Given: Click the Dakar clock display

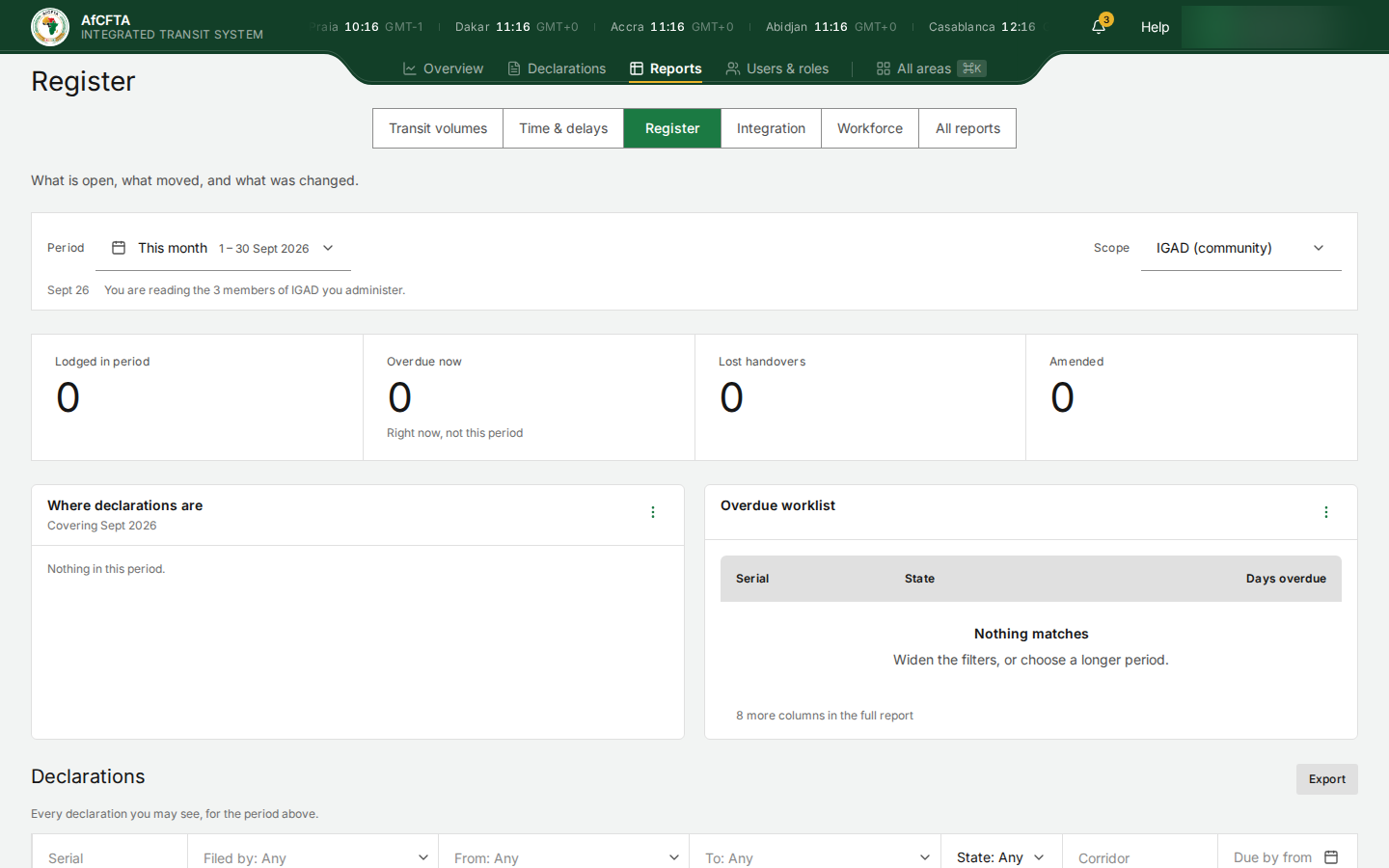Looking at the screenshot, I should point(517,27).
